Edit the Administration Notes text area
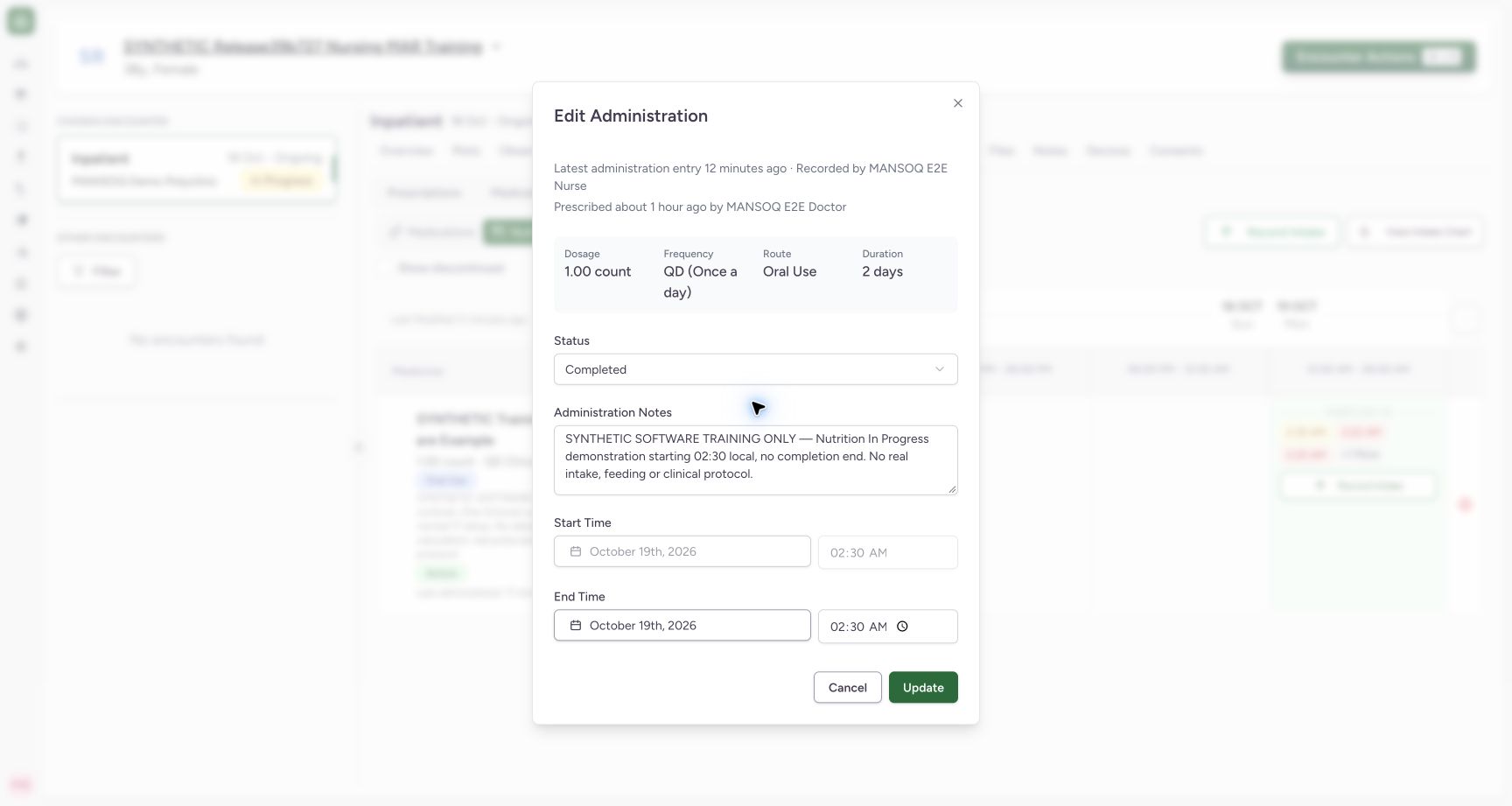1512x806 pixels. (756, 460)
